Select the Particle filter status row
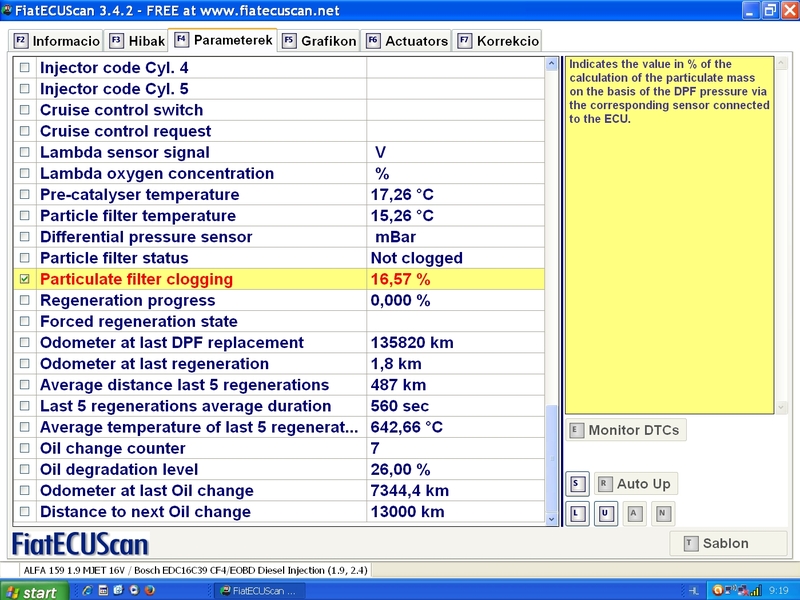800x600 pixels. [279, 258]
